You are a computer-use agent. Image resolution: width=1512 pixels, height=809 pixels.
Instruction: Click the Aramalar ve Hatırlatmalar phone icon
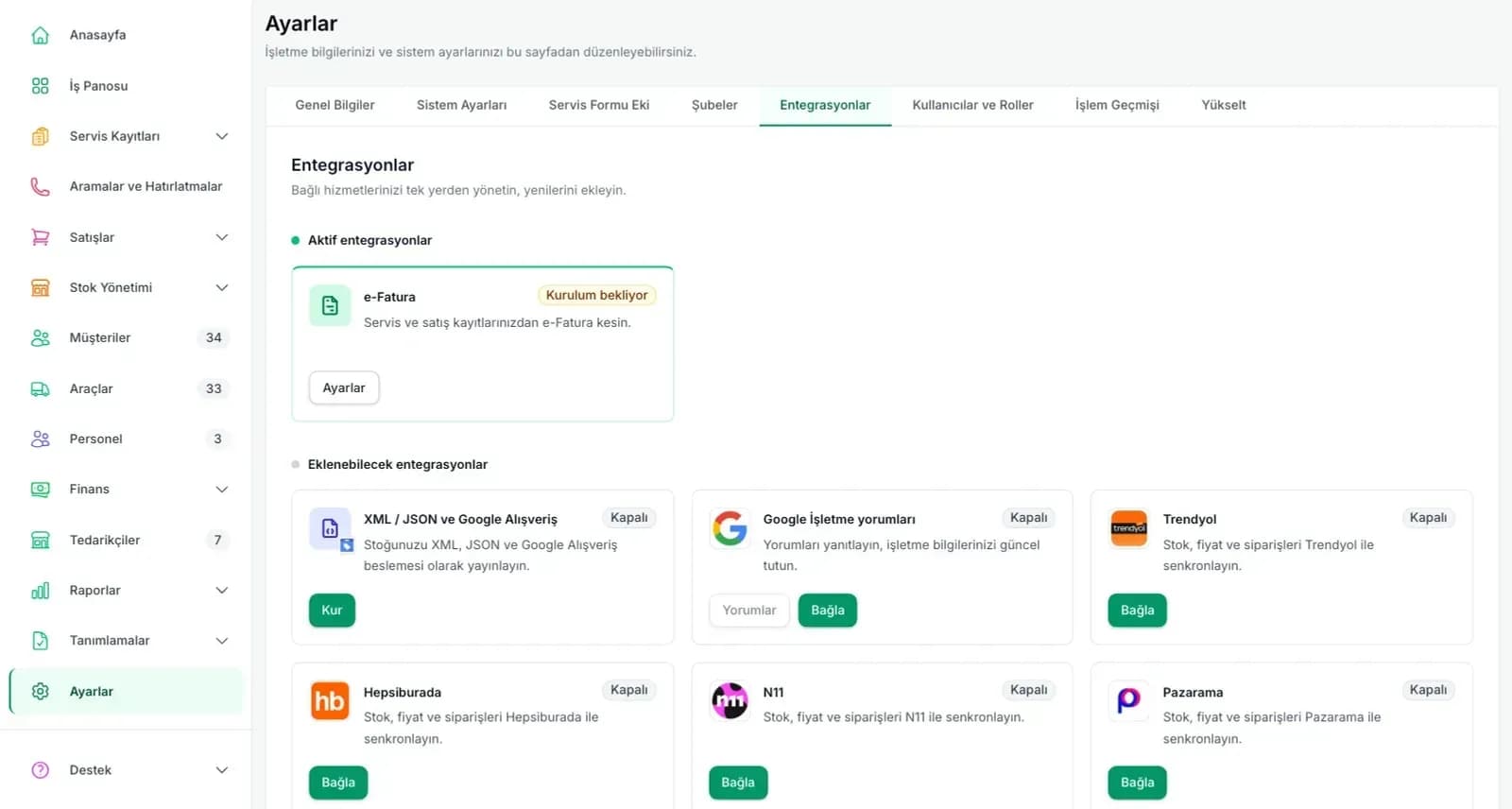(x=40, y=186)
